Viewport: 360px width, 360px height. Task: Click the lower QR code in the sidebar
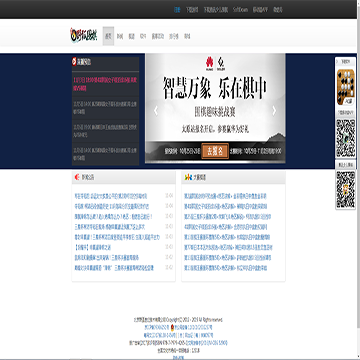[x=345, y=190]
